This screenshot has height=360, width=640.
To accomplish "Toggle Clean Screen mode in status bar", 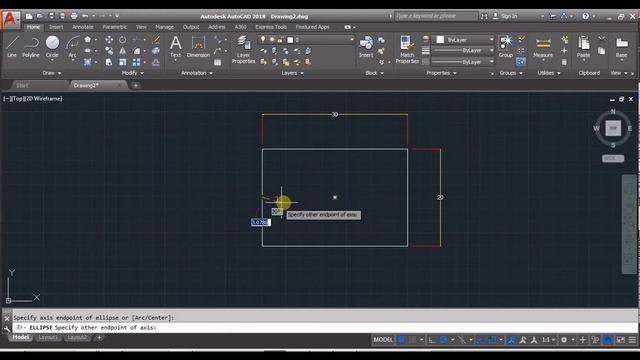I will coord(621,340).
